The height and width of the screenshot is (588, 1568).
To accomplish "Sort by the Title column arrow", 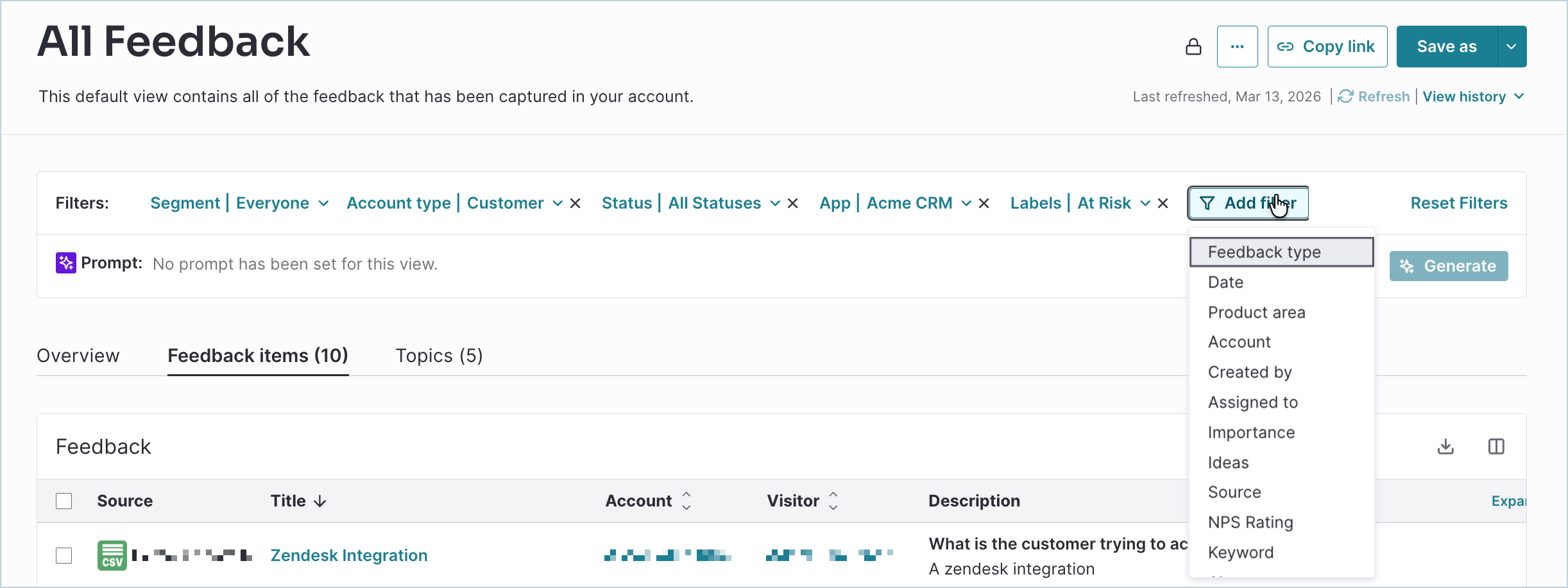I will coord(320,501).
